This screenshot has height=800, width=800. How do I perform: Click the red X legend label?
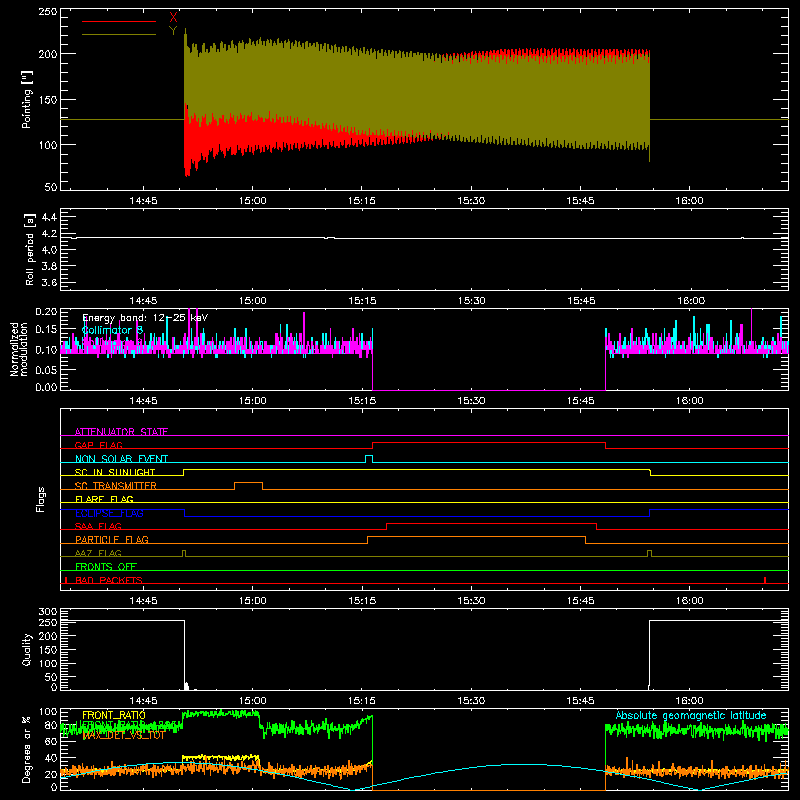pyautogui.click(x=173, y=17)
